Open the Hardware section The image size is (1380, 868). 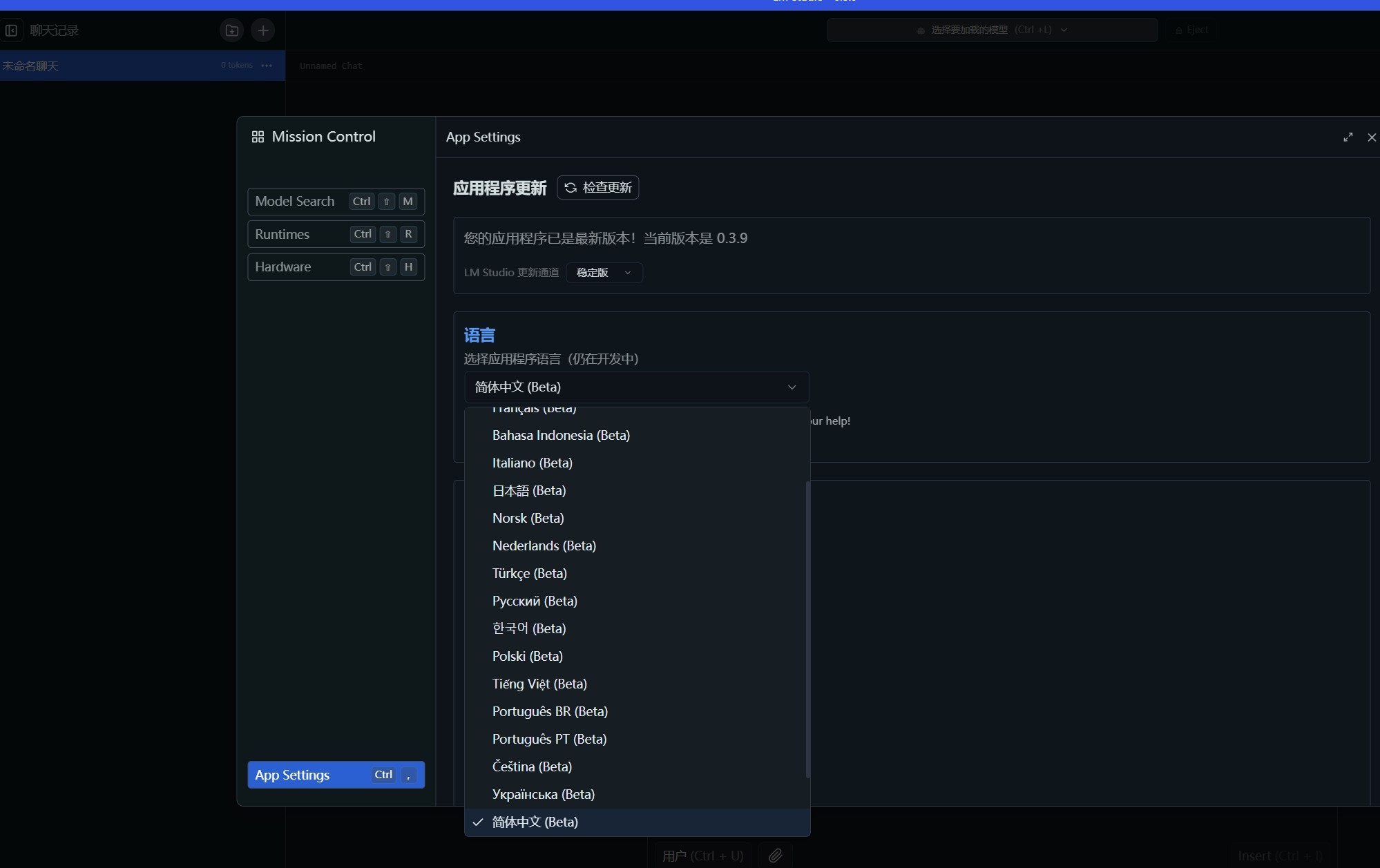336,267
